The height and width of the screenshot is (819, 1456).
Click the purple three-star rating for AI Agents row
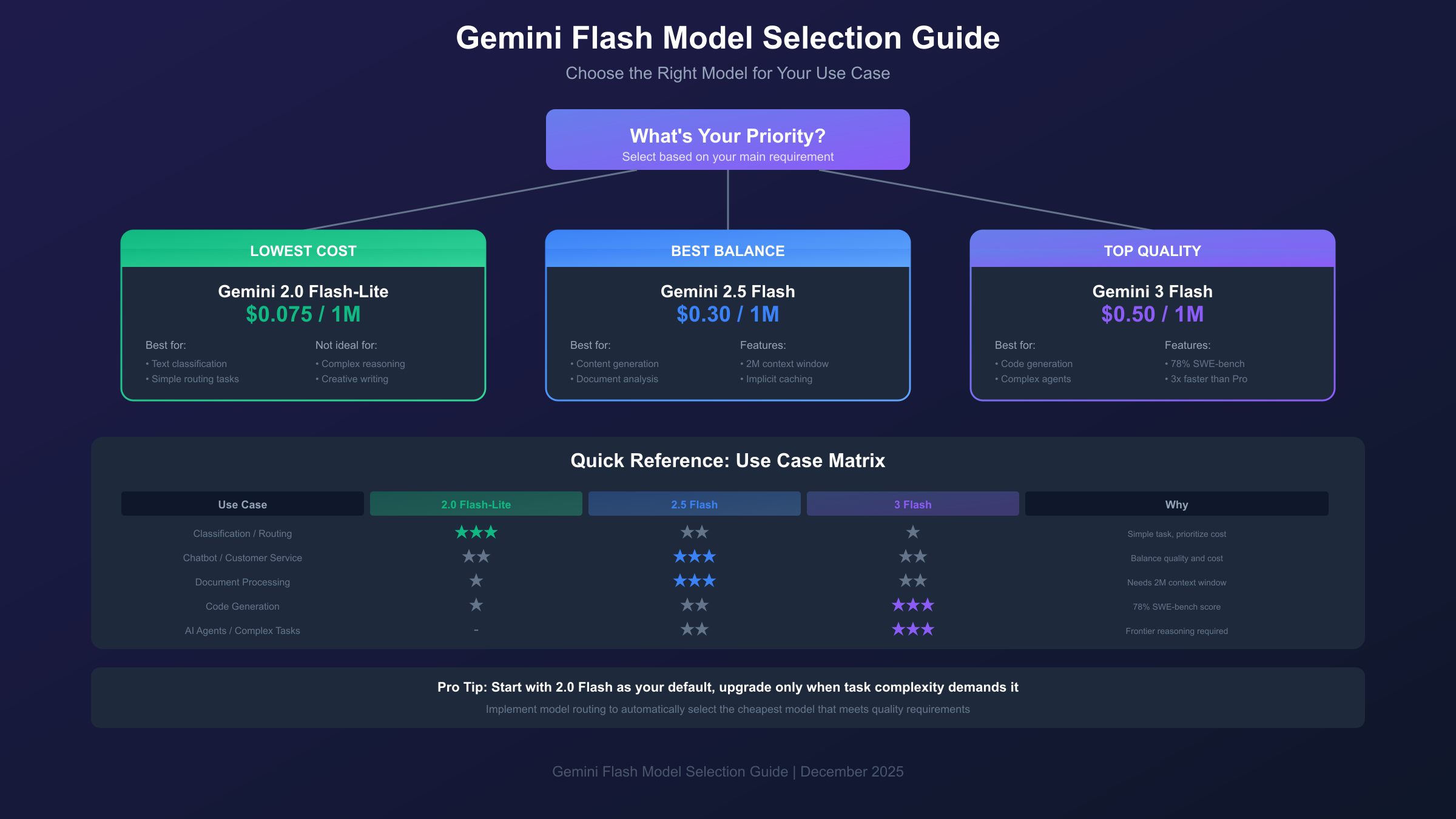pos(913,630)
